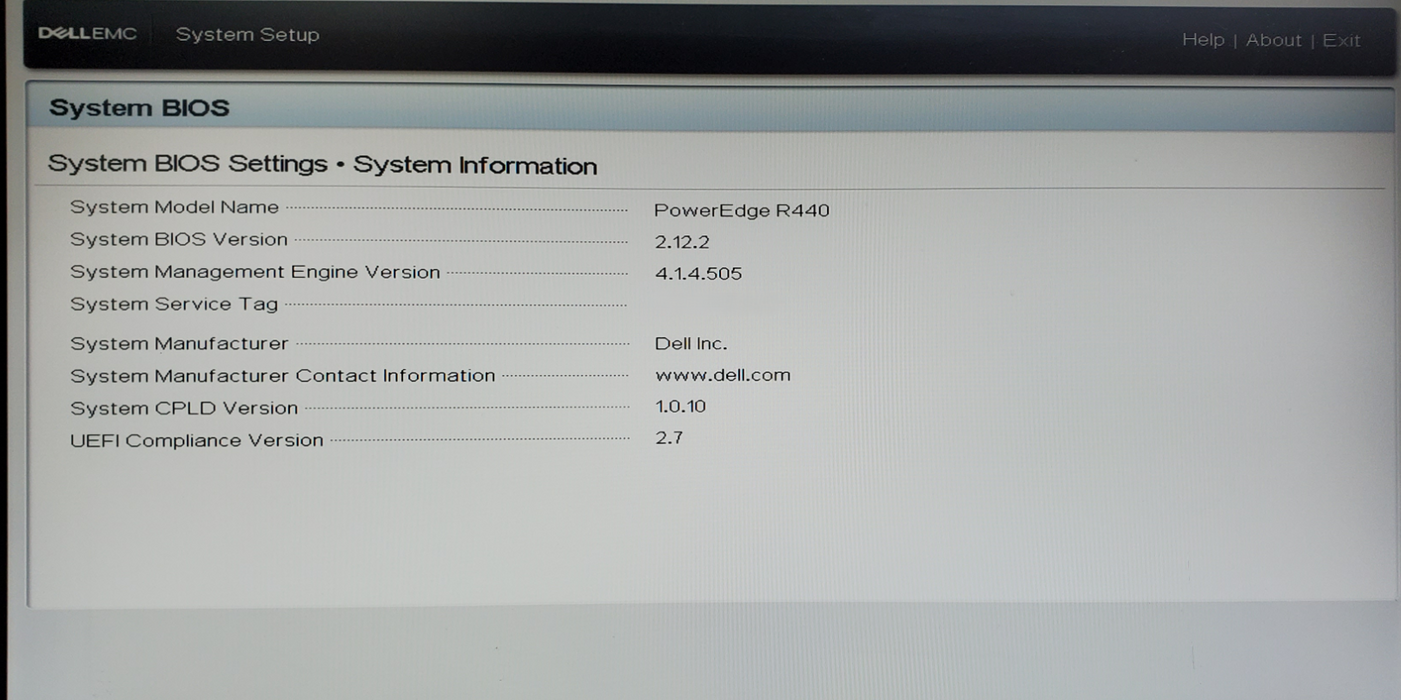
Task: Select the System Setup title
Action: (x=247, y=34)
